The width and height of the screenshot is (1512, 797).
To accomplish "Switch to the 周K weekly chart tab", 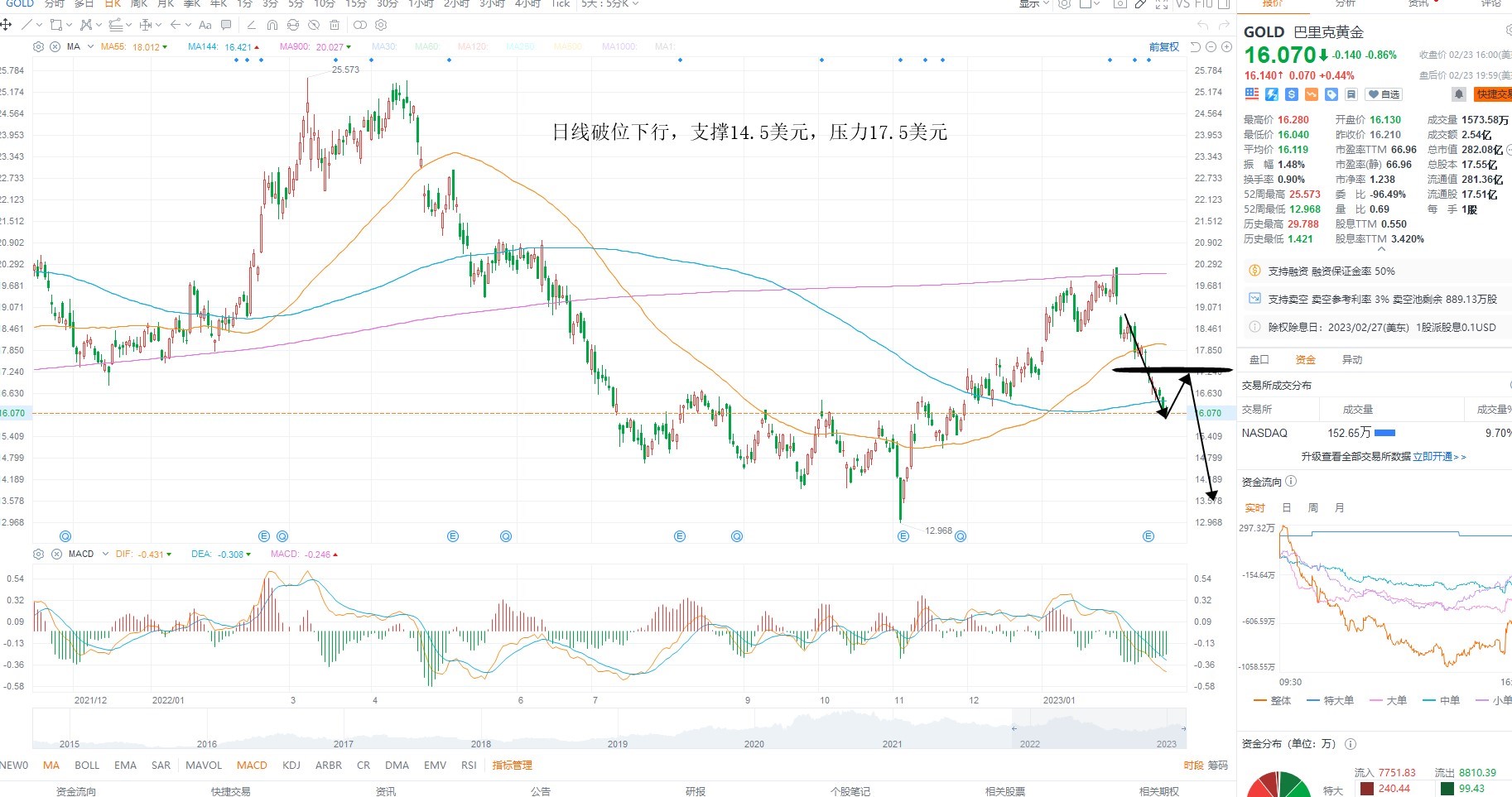I will pos(138,4).
